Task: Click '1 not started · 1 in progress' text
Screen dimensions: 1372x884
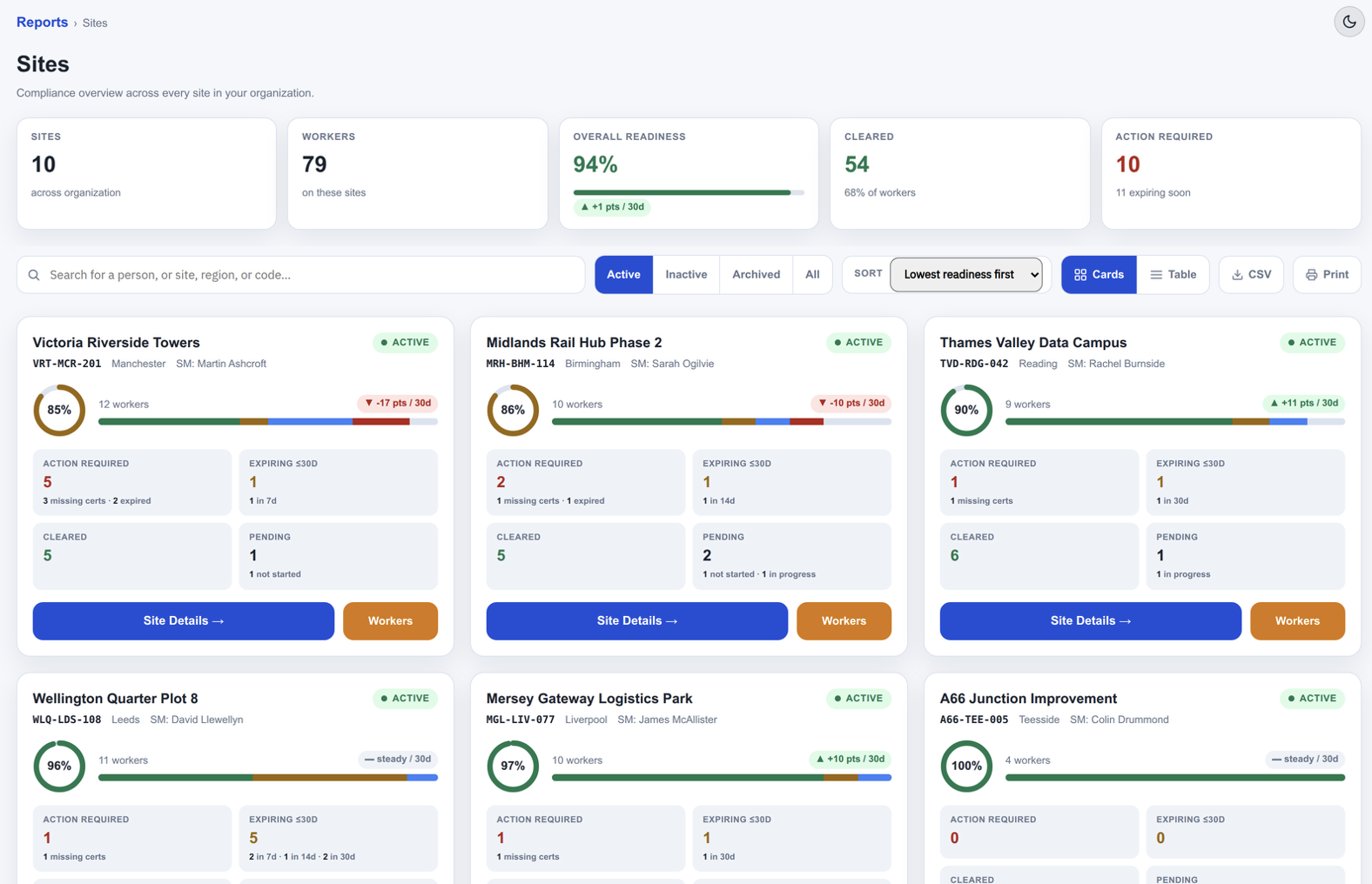Action: 759,574
